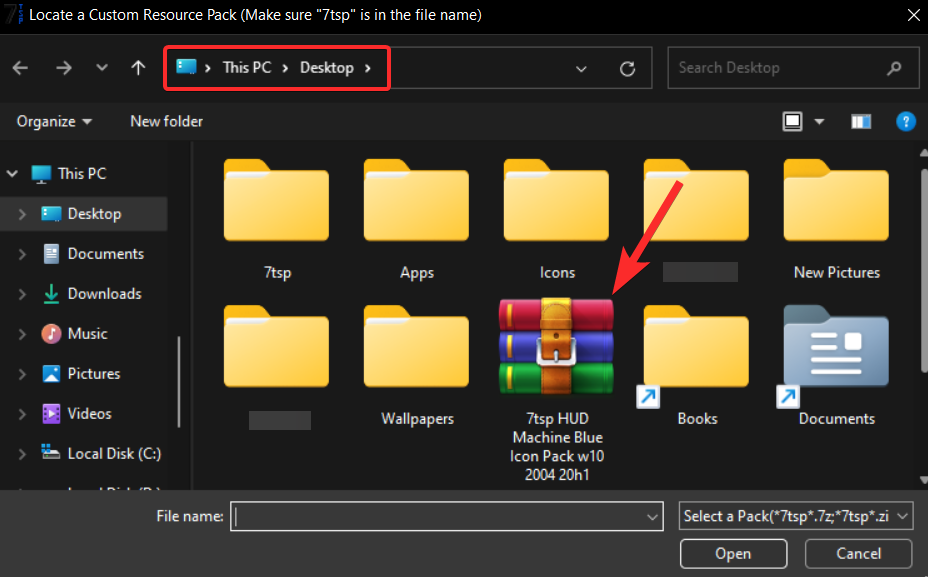
Task: Open help with the blue question mark
Action: click(x=906, y=121)
